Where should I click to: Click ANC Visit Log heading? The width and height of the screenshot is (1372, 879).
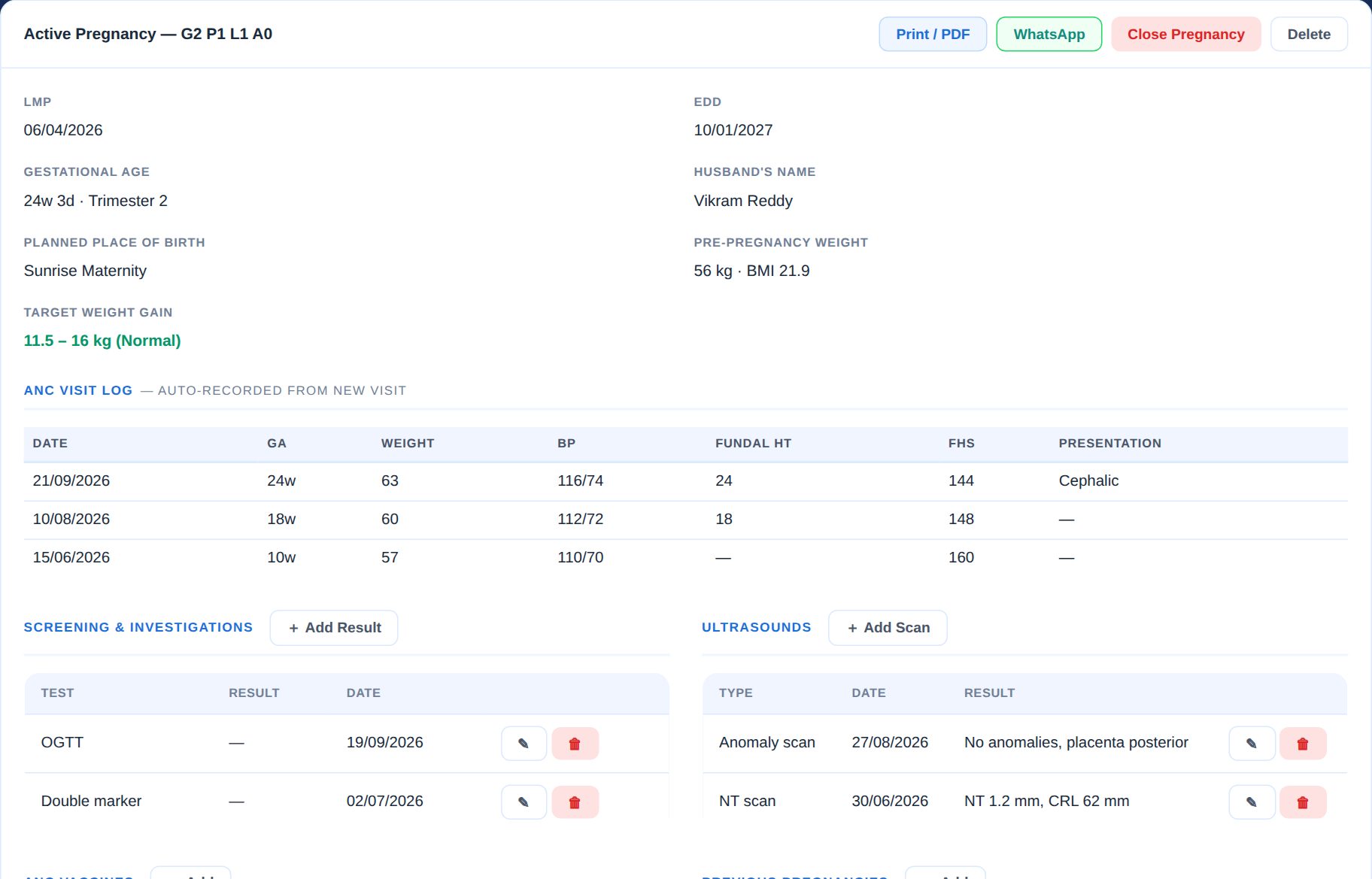click(78, 390)
